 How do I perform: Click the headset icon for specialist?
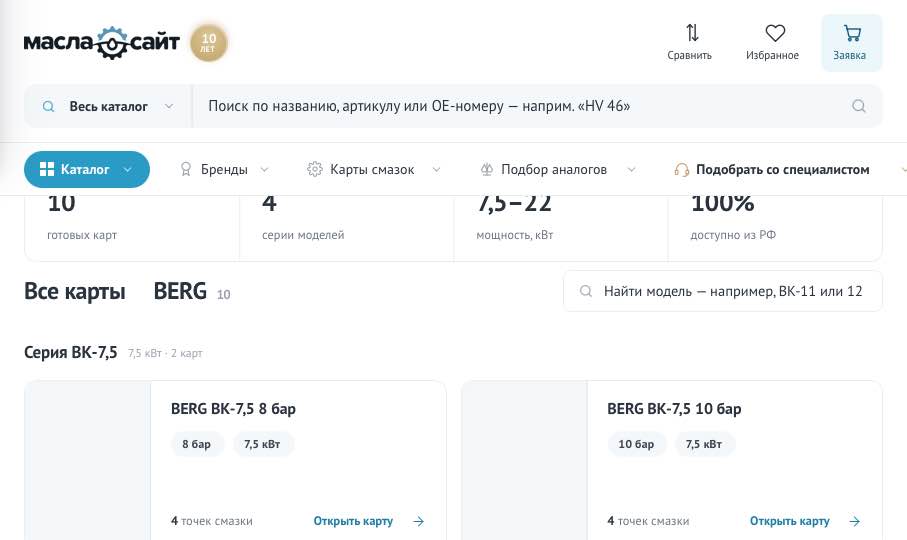(x=682, y=169)
